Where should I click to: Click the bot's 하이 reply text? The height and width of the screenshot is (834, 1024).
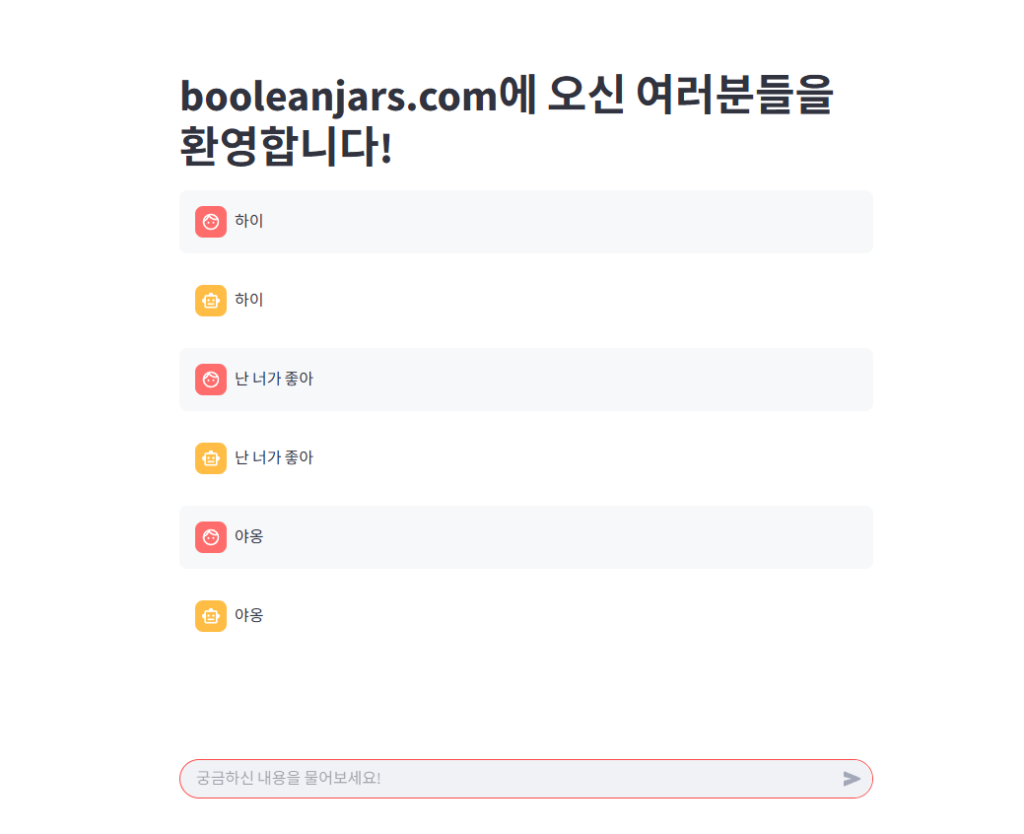click(249, 300)
